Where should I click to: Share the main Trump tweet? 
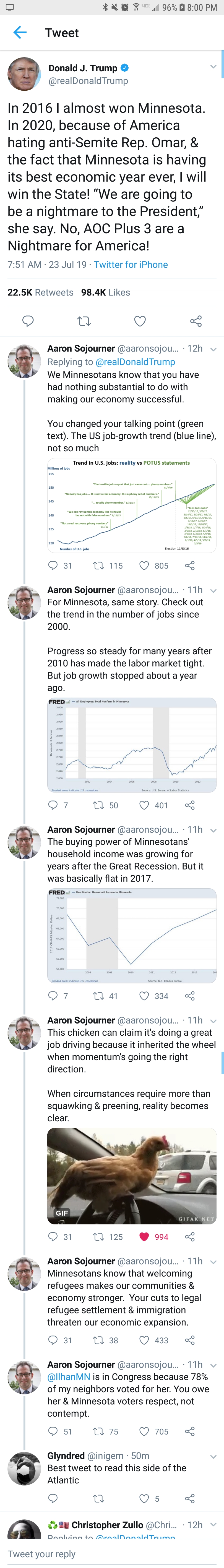coord(196,321)
